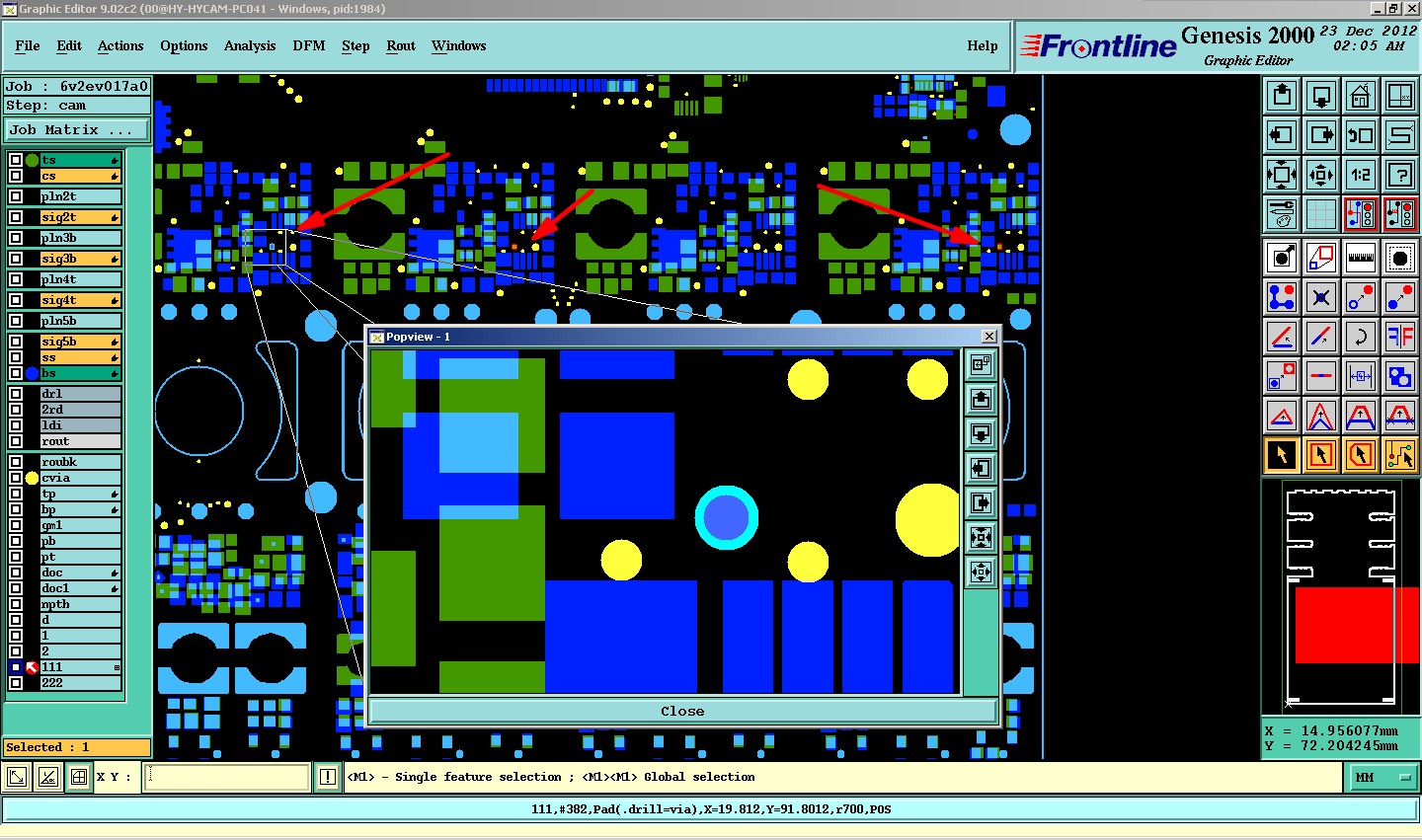This screenshot has width=1422, height=840.
Task: Click the green color dot of ts layer
Action: click(32, 160)
